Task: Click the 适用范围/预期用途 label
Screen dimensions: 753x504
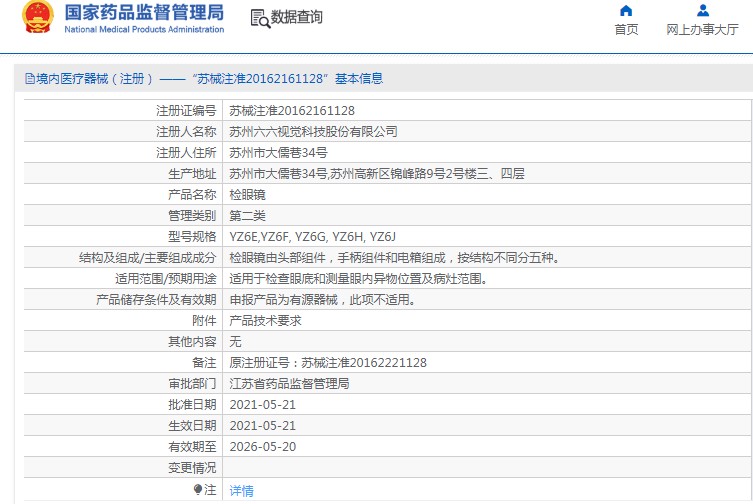Action: coord(166,279)
